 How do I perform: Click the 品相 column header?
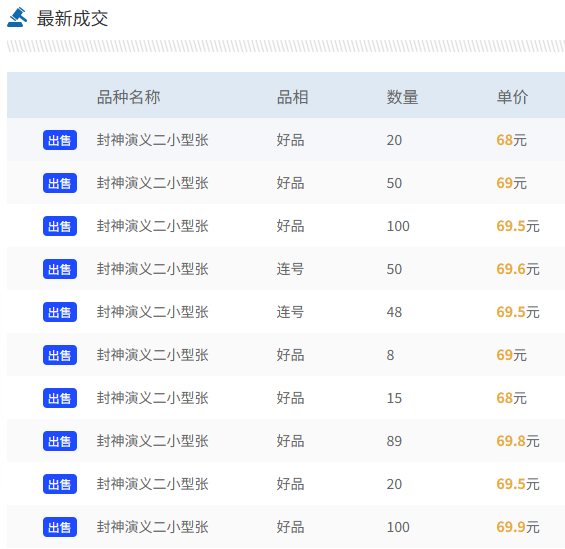click(292, 97)
